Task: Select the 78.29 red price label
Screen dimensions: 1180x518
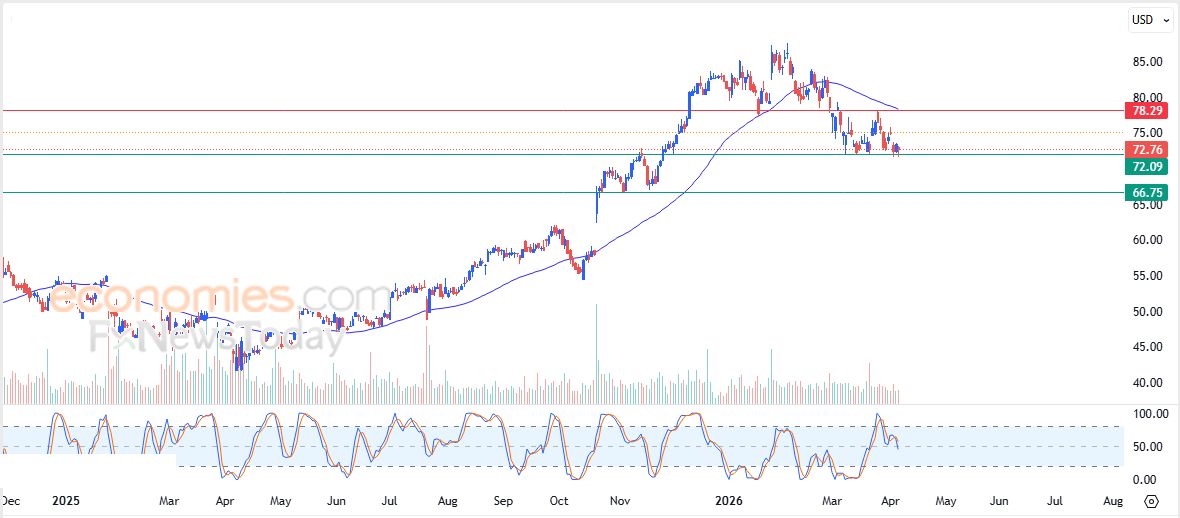Action: (1146, 111)
